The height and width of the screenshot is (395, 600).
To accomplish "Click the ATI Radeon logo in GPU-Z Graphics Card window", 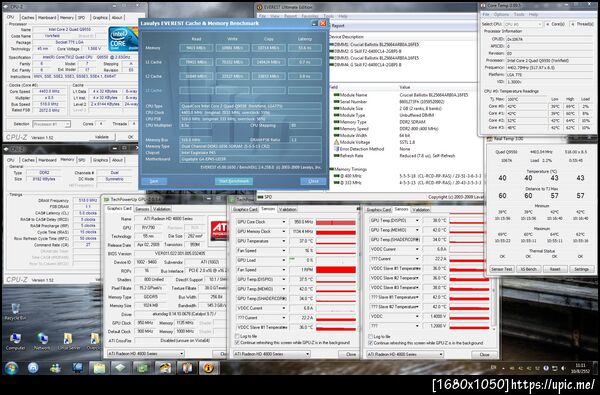I will point(219,231).
